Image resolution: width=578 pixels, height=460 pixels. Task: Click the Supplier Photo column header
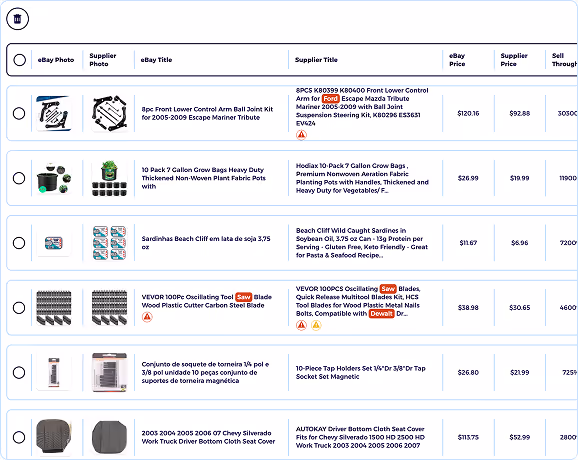coord(103,60)
